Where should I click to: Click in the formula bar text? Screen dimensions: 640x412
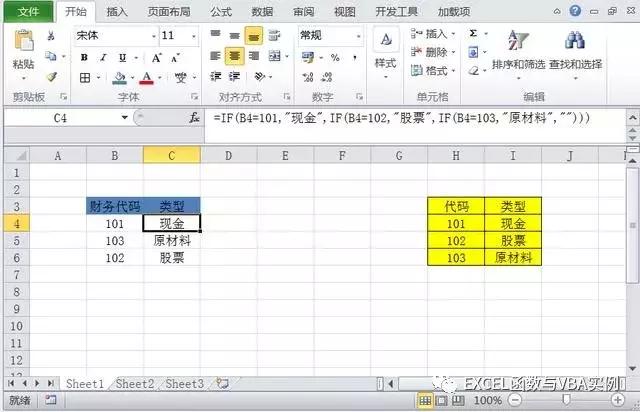tap(401, 118)
